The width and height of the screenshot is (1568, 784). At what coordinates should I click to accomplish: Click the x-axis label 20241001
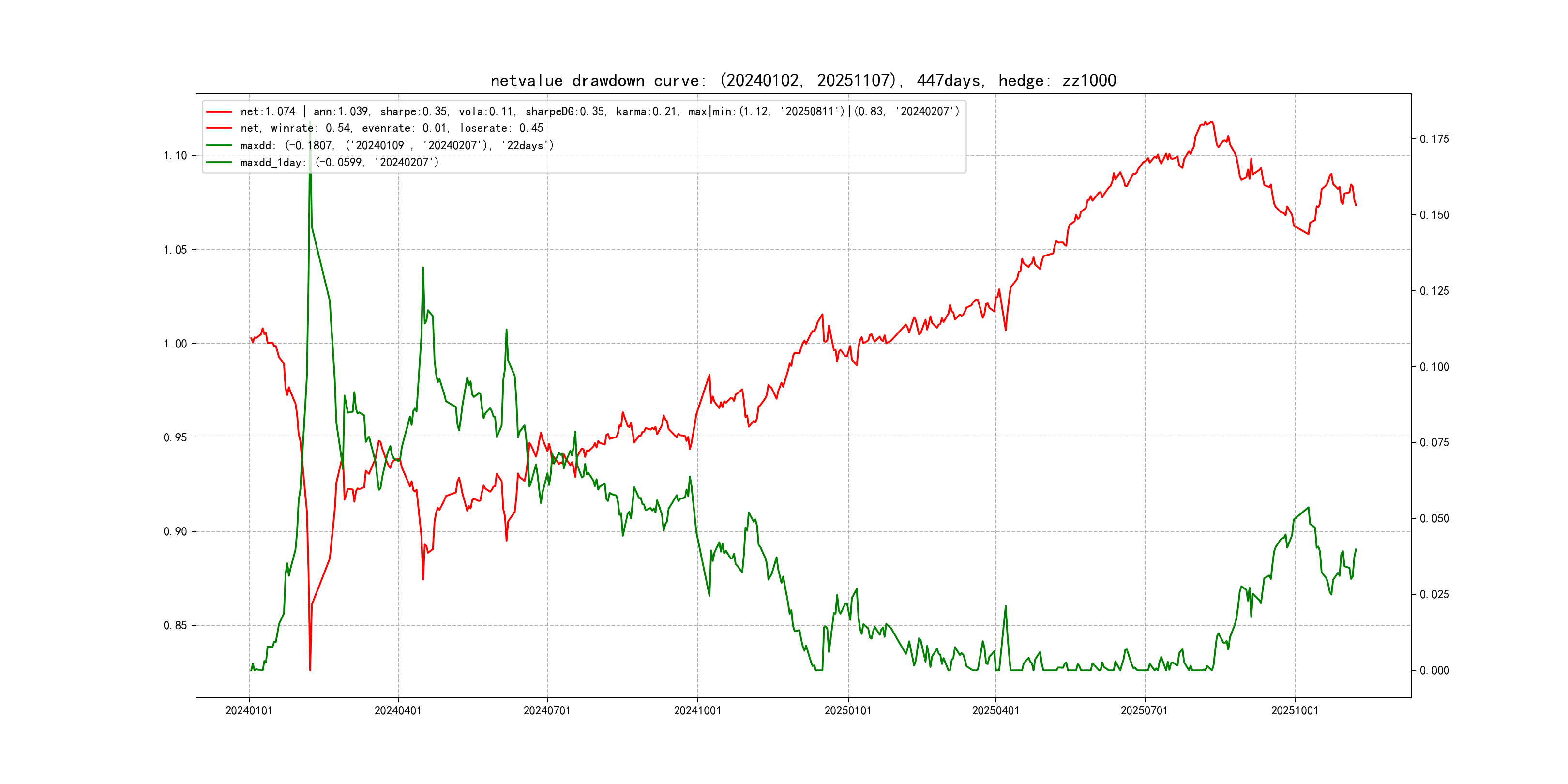click(697, 710)
